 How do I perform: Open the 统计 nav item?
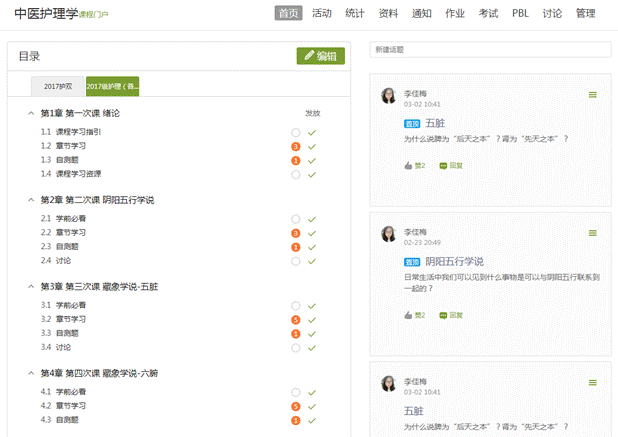pos(355,13)
